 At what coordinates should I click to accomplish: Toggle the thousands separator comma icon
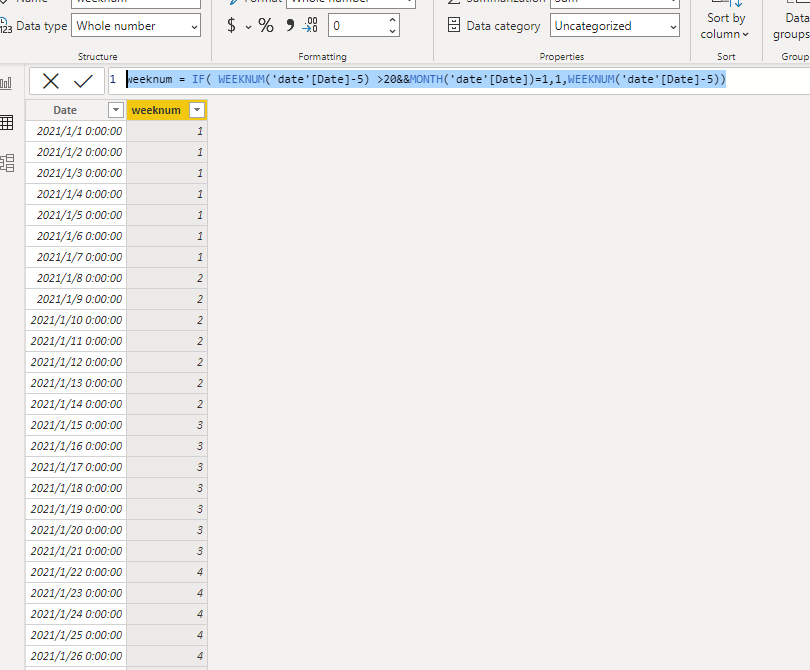point(290,25)
